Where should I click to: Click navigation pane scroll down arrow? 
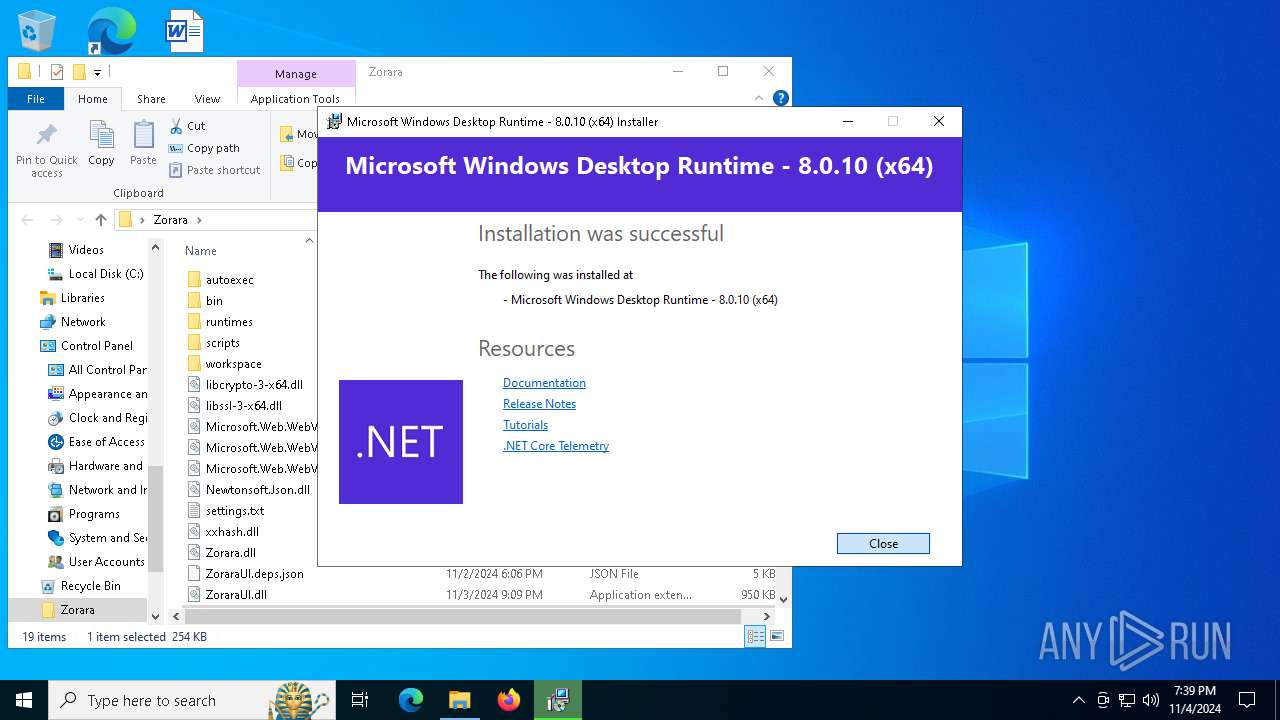(155, 617)
